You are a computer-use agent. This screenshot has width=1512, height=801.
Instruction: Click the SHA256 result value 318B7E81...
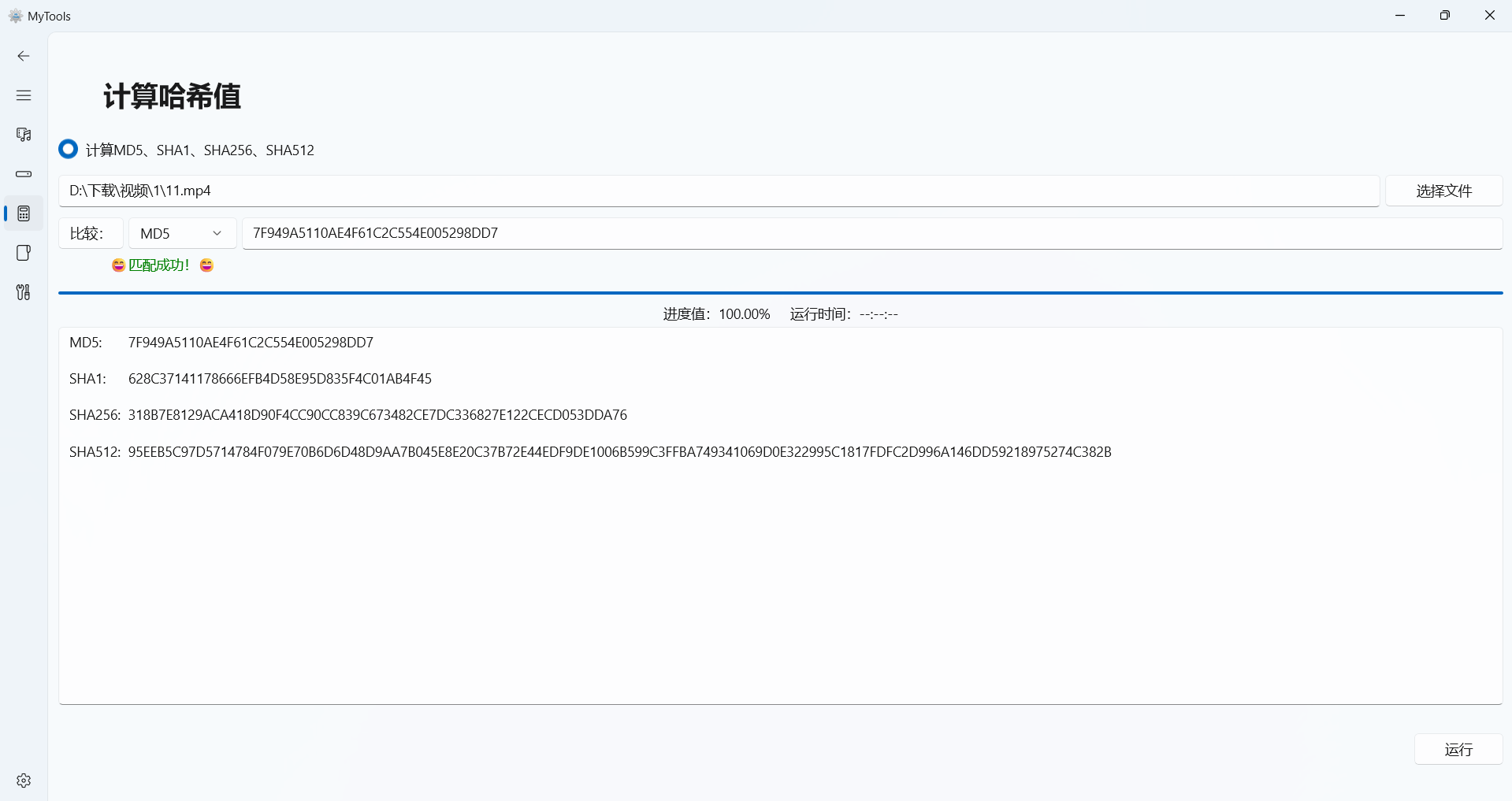point(377,415)
